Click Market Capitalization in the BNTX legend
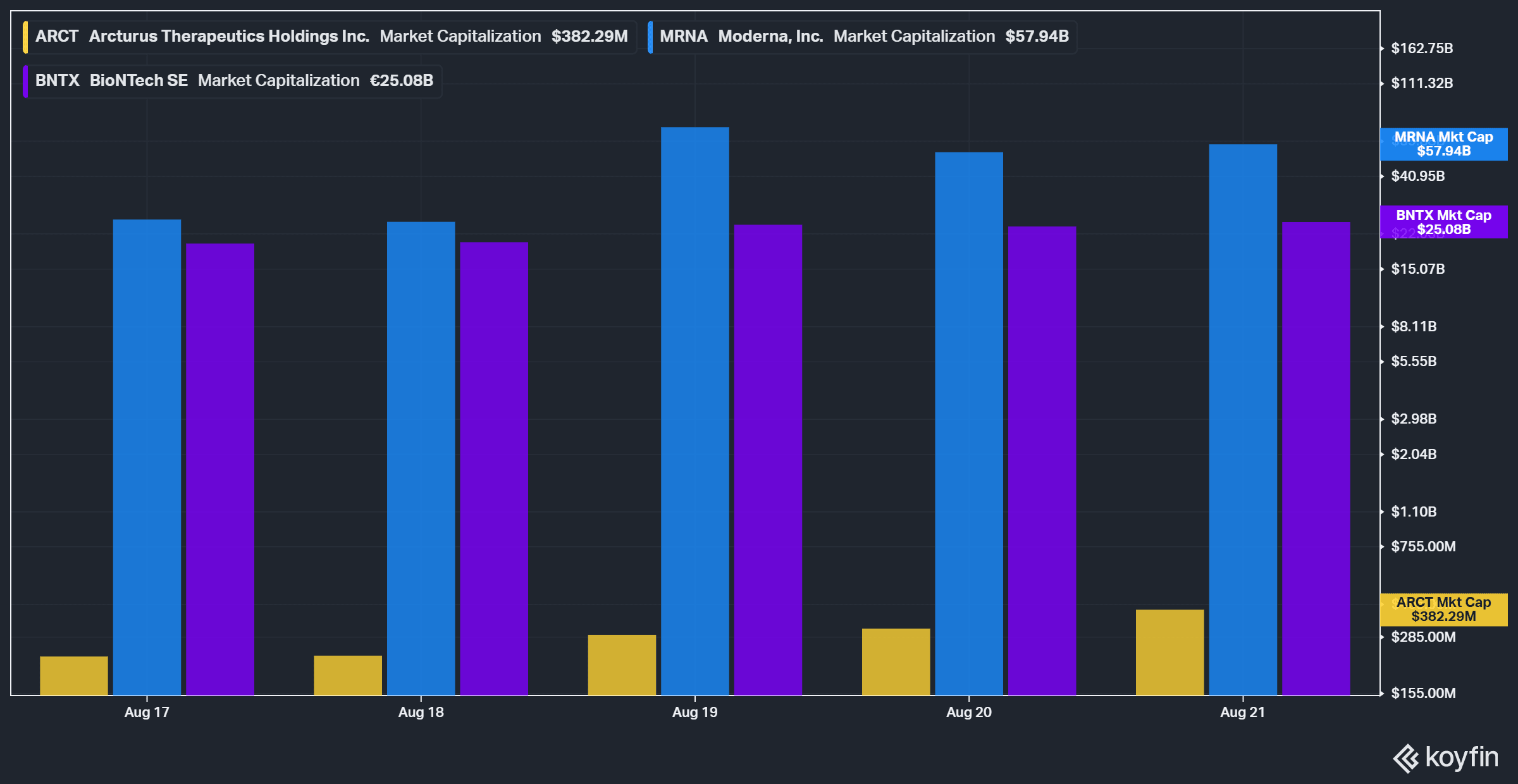The width and height of the screenshot is (1518, 784). 279,81
